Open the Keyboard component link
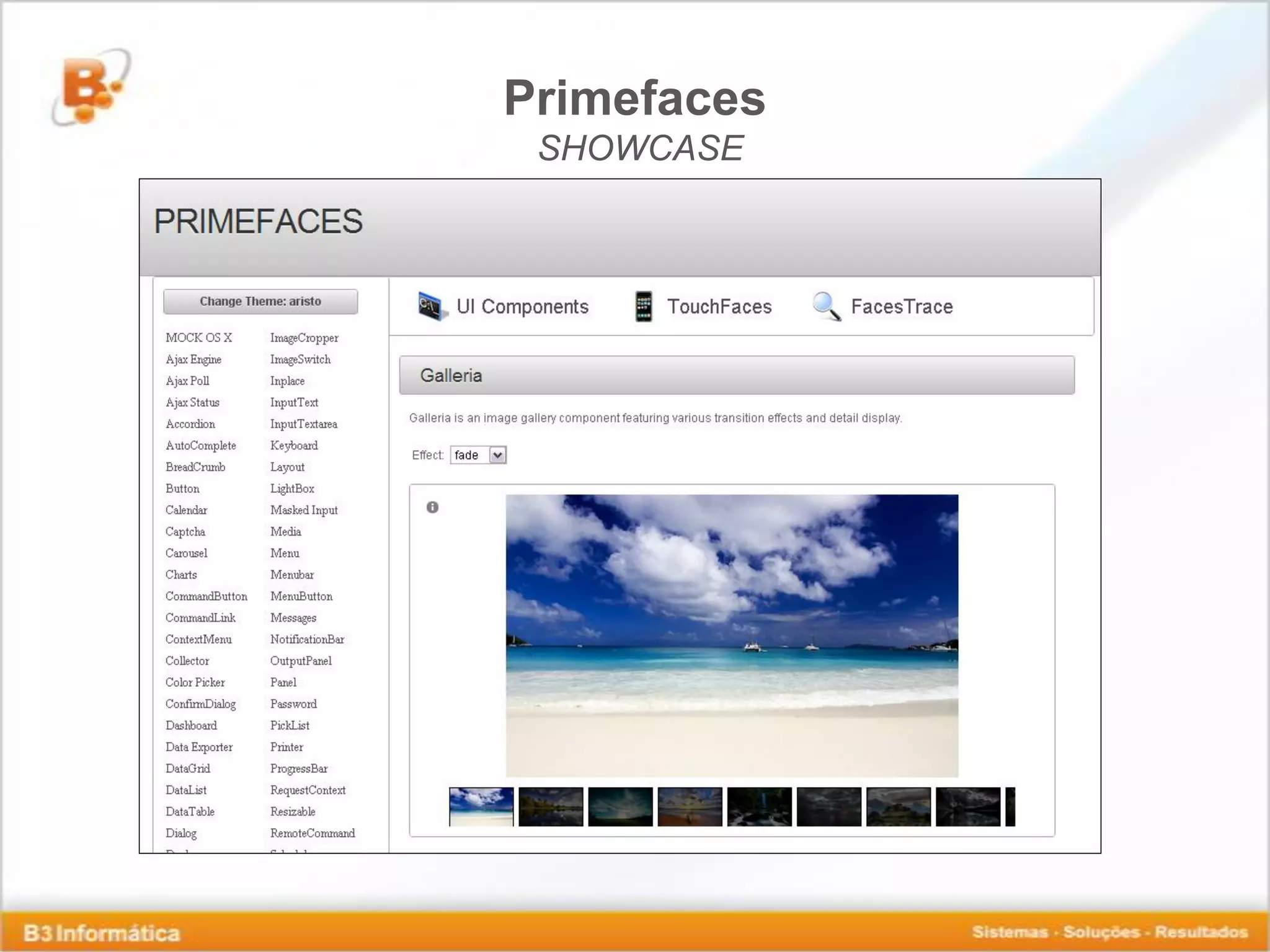This screenshot has width=1270, height=952. (294, 446)
